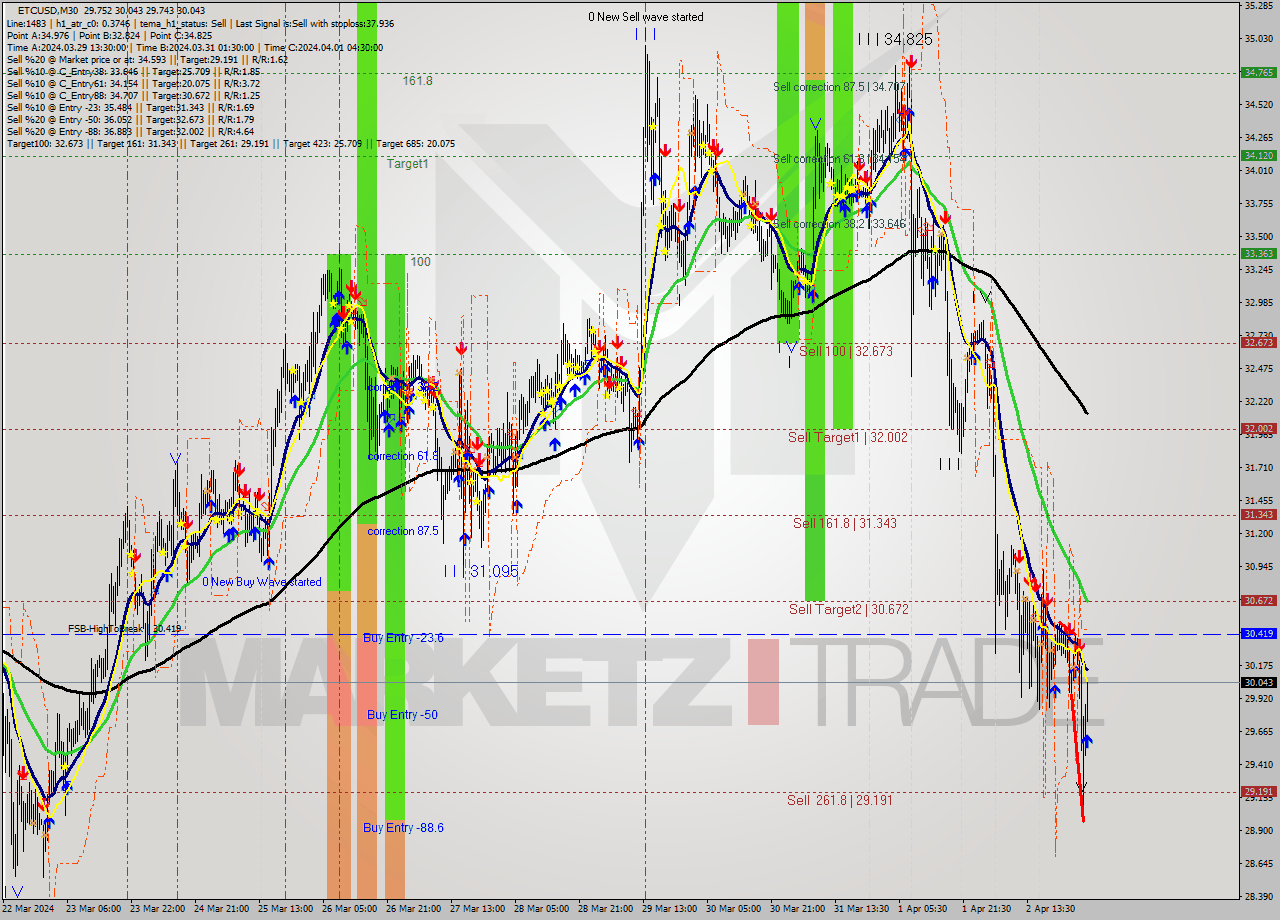Select the 'I I 31.095' wave label
This screenshot has width=1280, height=920.
pos(482,571)
